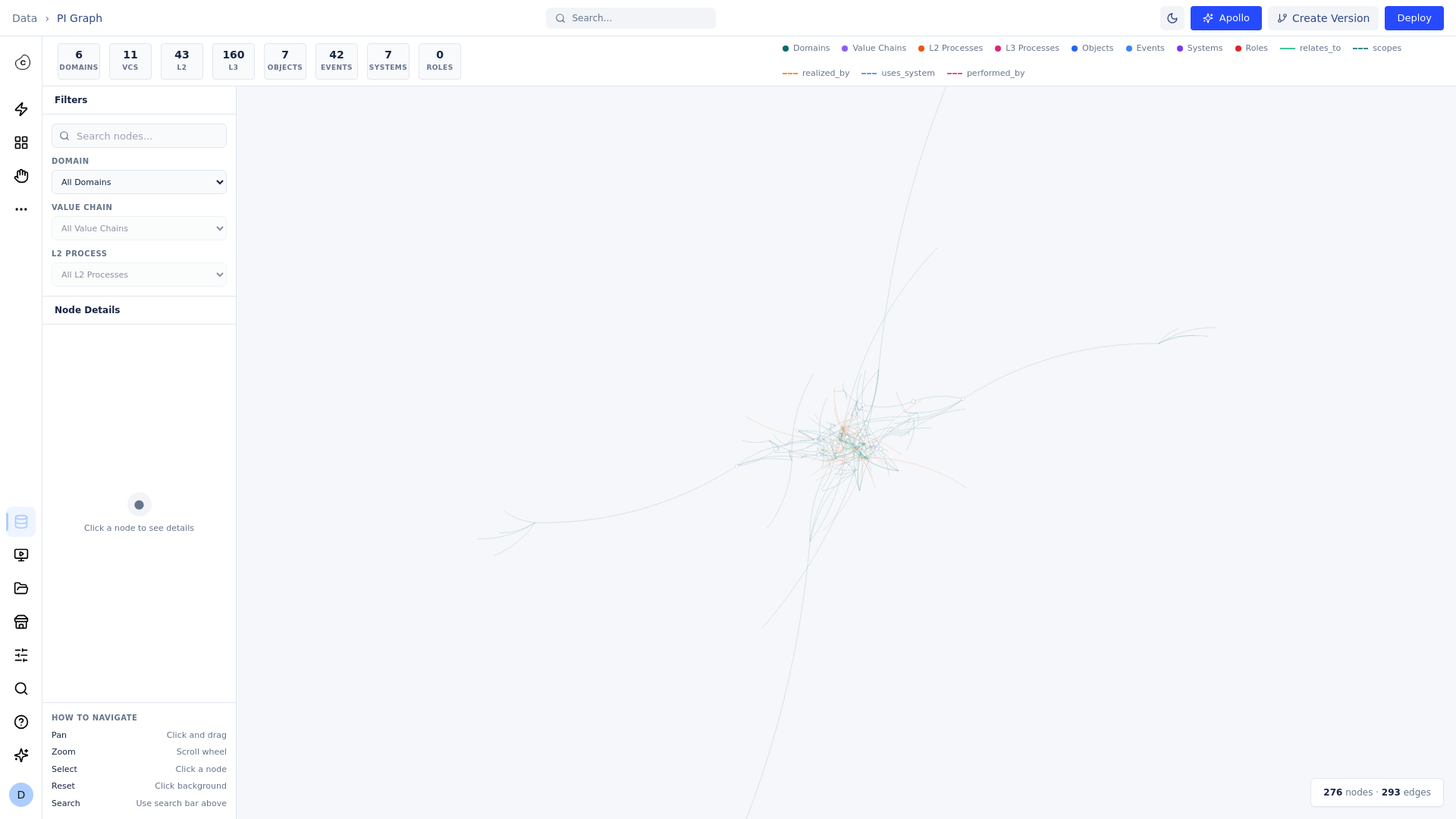Click the 6 Domains stat card
Viewport: 1456px width, 819px height.
click(79, 61)
